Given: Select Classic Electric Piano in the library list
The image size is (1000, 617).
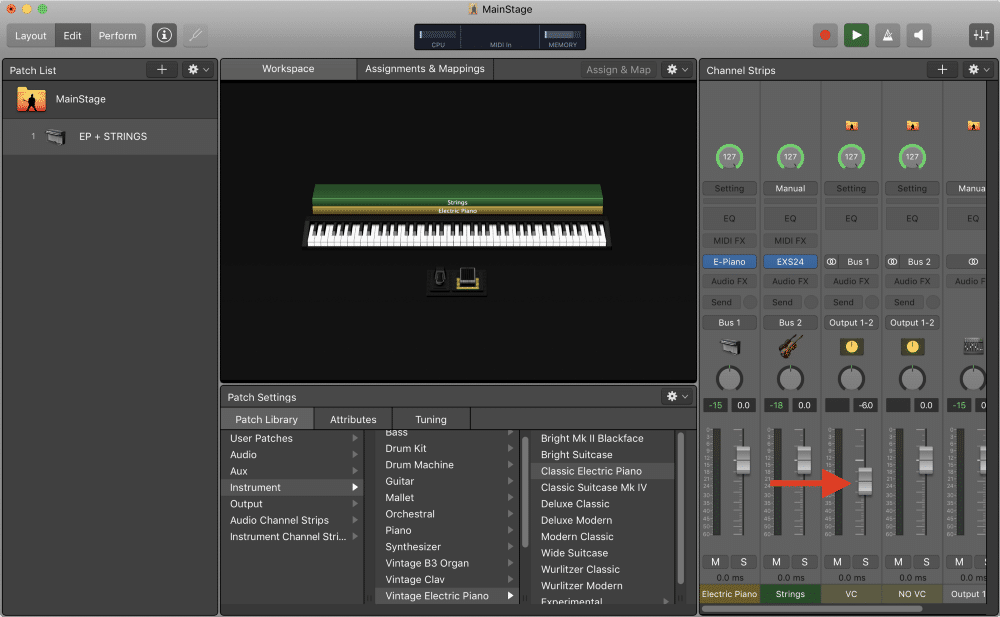Looking at the screenshot, I should [602, 471].
